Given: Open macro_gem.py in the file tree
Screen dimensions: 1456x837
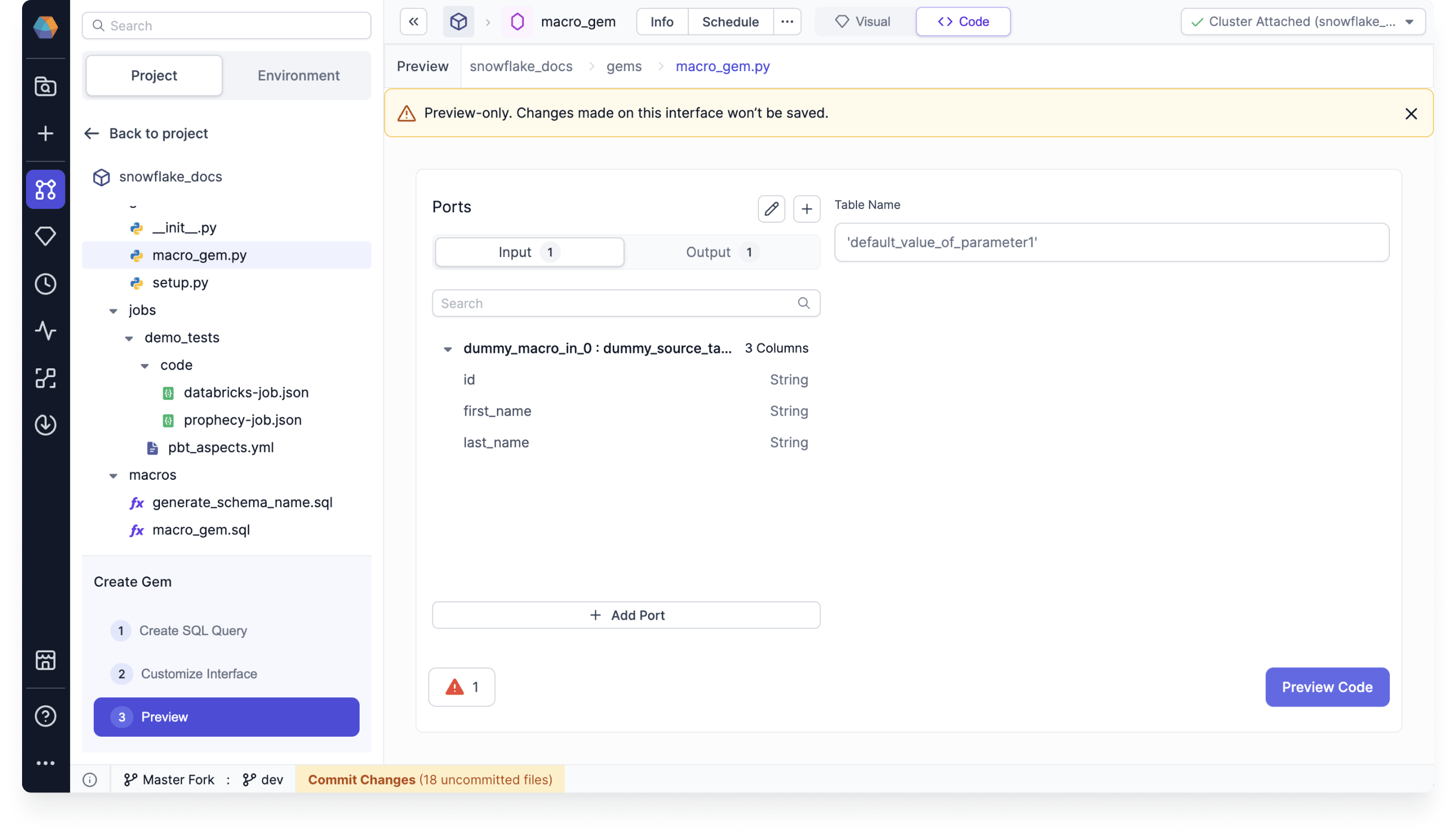Looking at the screenshot, I should (x=227, y=255).
